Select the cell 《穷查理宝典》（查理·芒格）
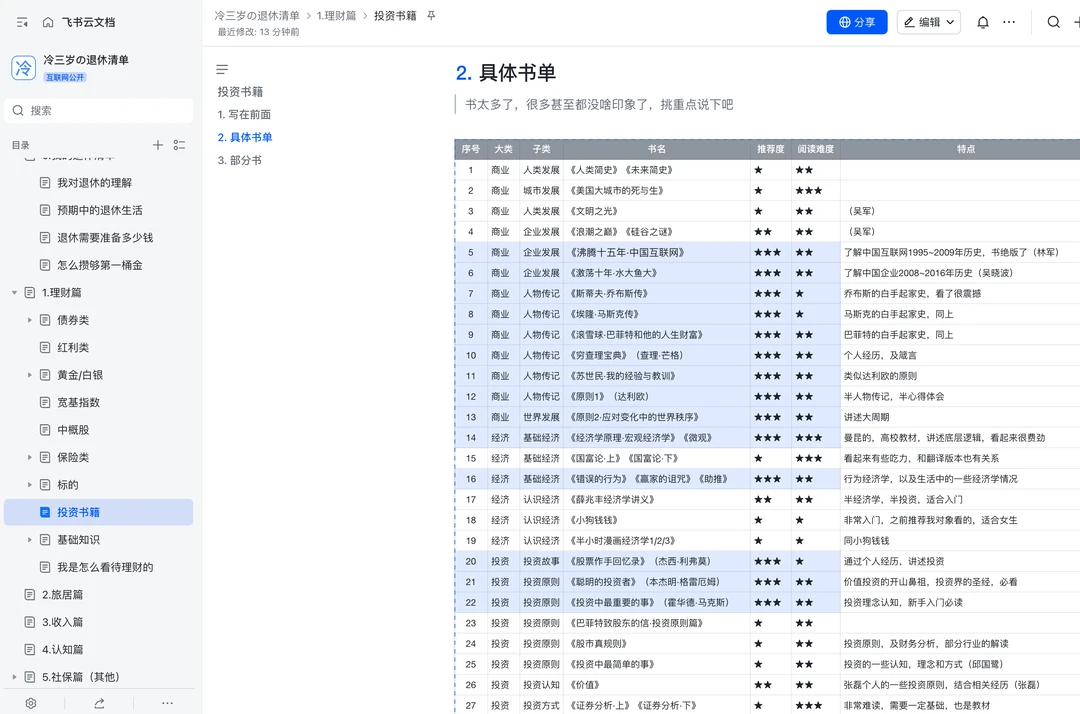Viewport: 1080px width, 714px height. 657,355
